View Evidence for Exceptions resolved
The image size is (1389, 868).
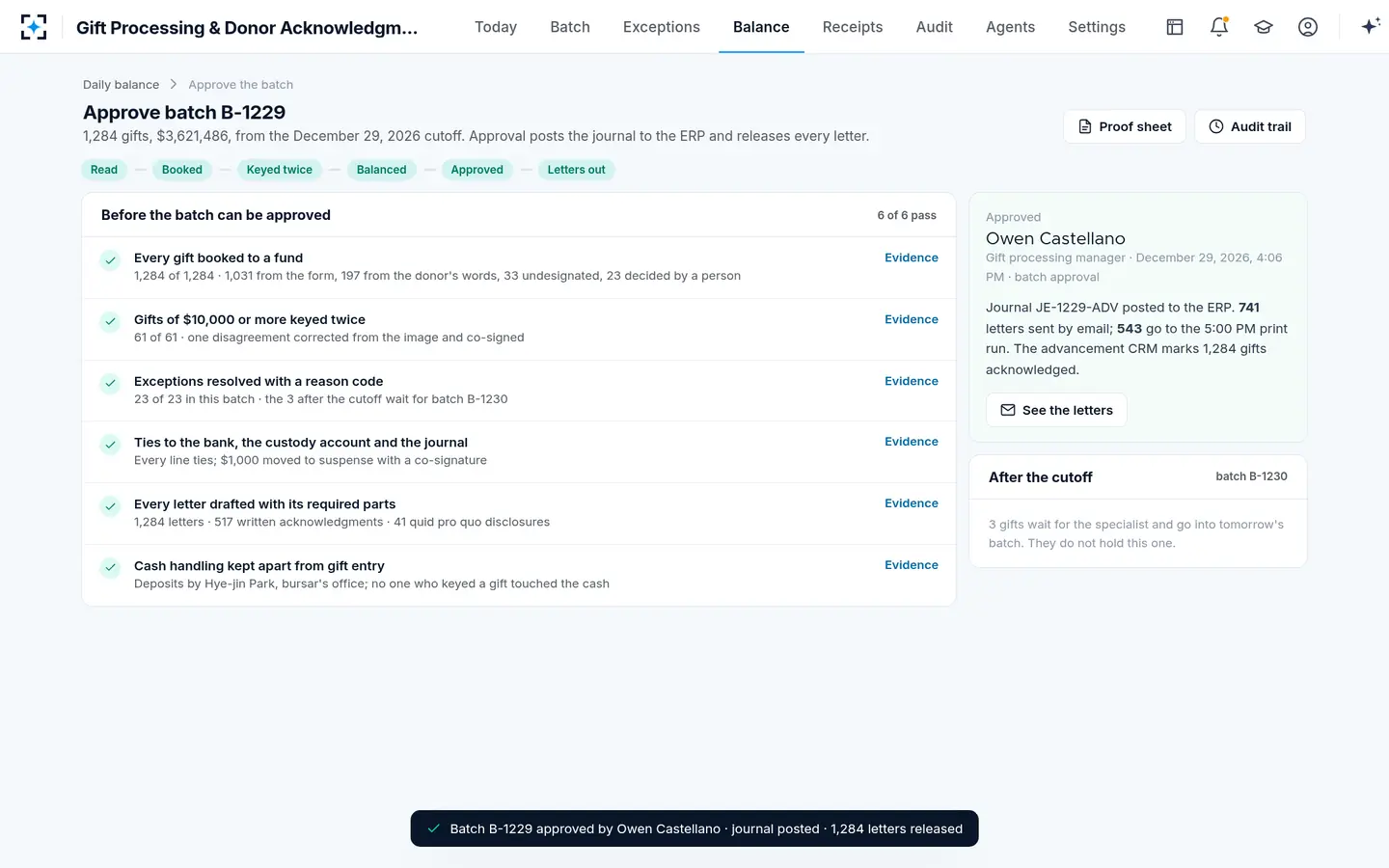pos(912,381)
